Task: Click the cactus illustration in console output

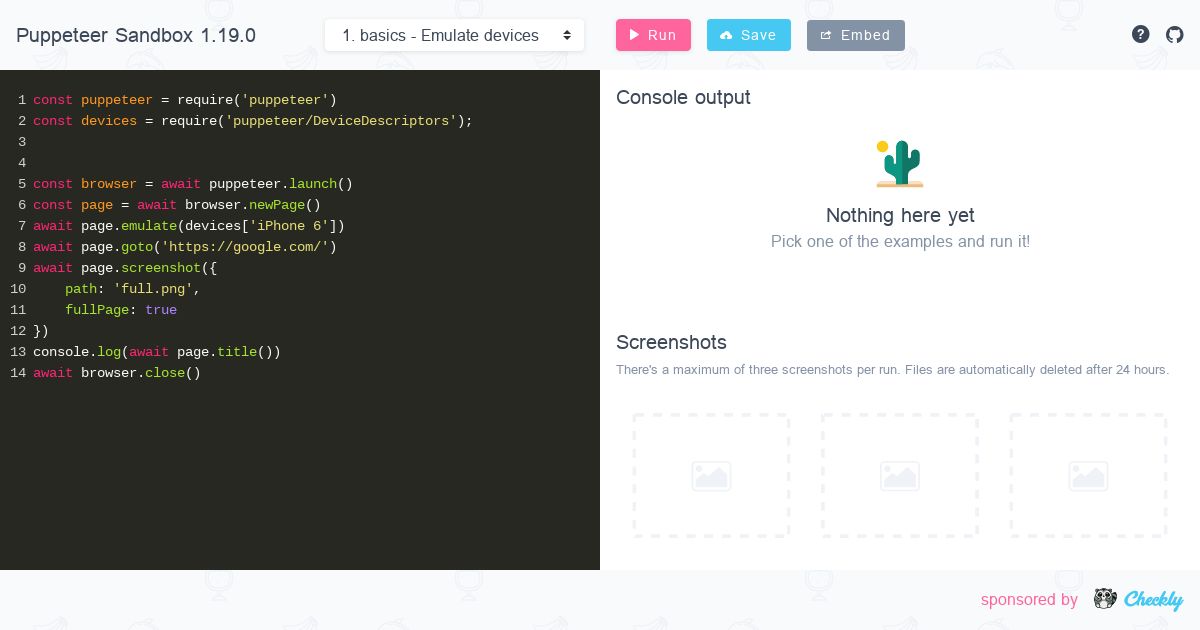Action: coord(900,163)
